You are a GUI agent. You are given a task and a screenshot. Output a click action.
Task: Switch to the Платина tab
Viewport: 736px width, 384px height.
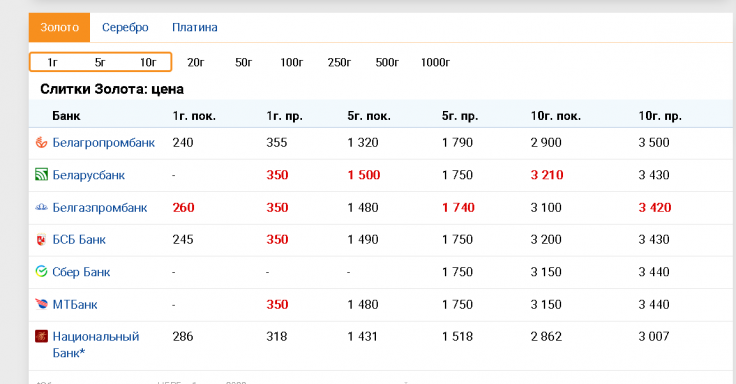pos(194,27)
